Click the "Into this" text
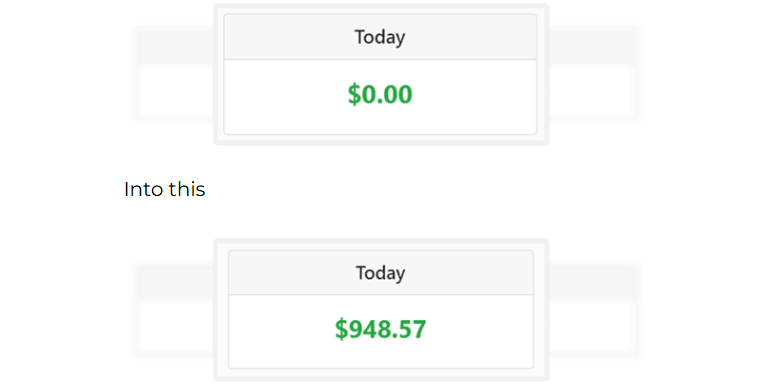This screenshot has width=758, height=384. [x=164, y=189]
